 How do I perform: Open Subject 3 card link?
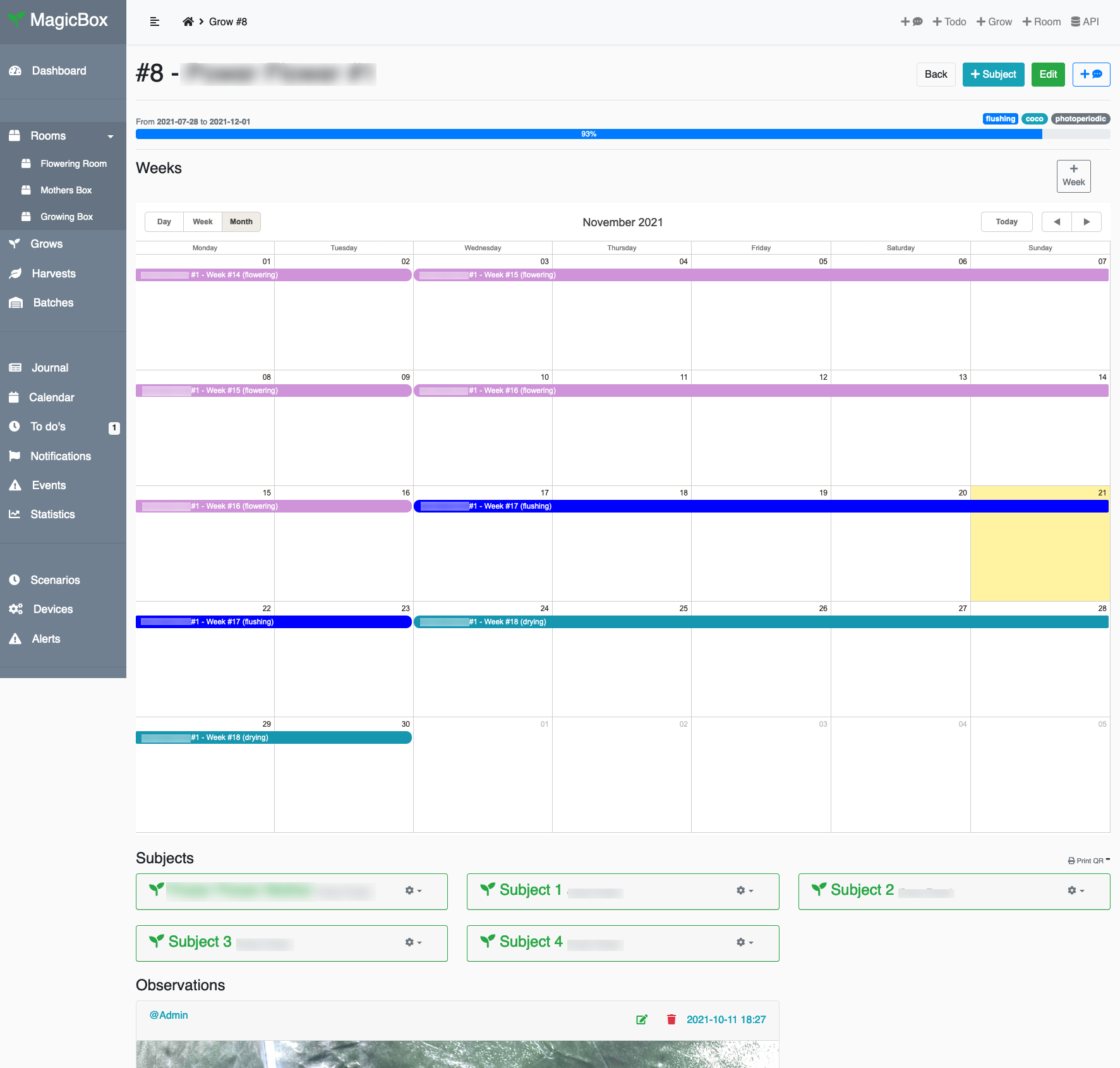(200, 942)
